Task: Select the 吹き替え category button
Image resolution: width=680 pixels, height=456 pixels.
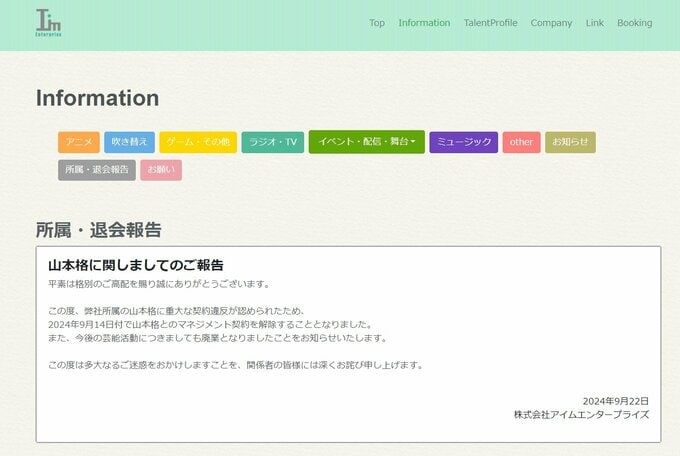Action: 130,142
